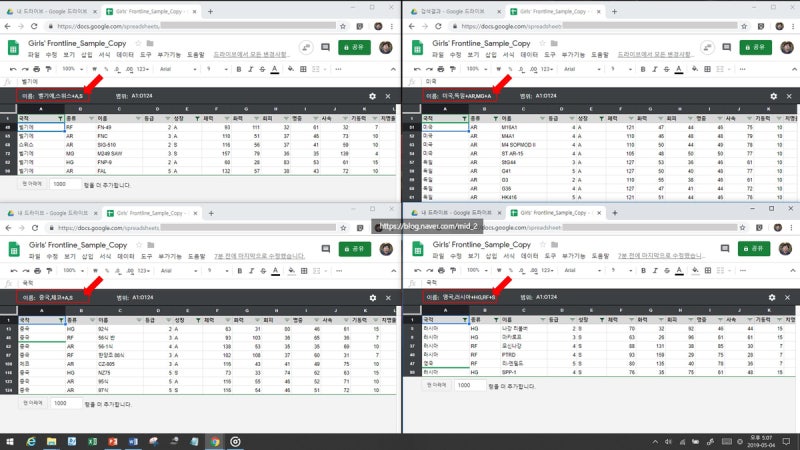Pick text color in the 영국,러시아+HG,RF+S window
The height and width of the screenshot is (450, 800).
click(x=679, y=270)
